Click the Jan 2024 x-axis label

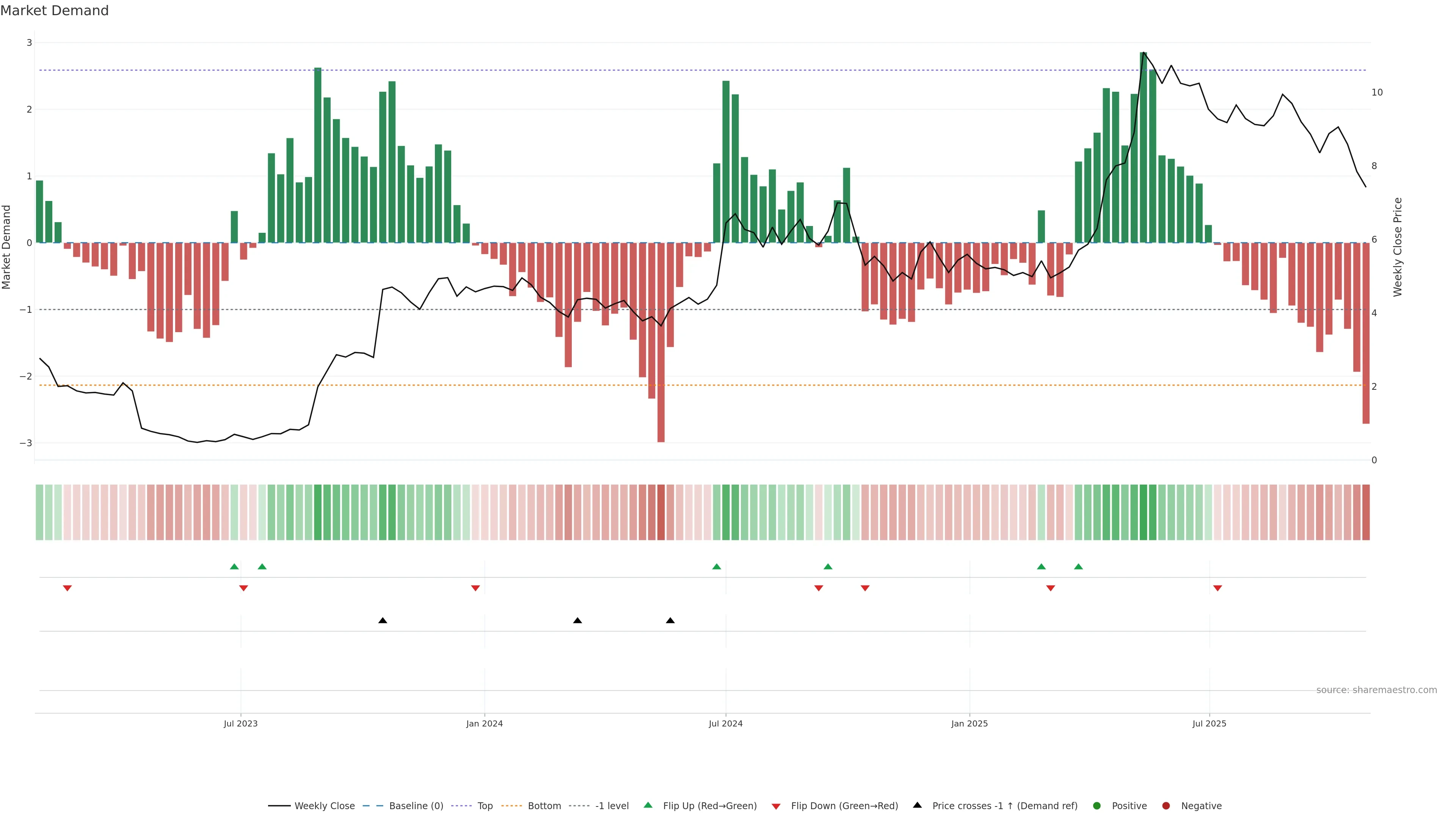(x=485, y=723)
